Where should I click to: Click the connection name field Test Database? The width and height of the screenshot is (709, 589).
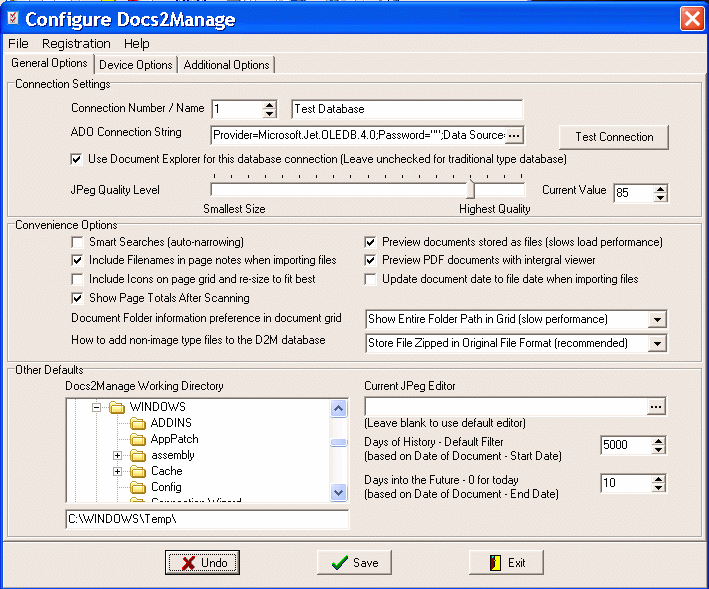407,109
